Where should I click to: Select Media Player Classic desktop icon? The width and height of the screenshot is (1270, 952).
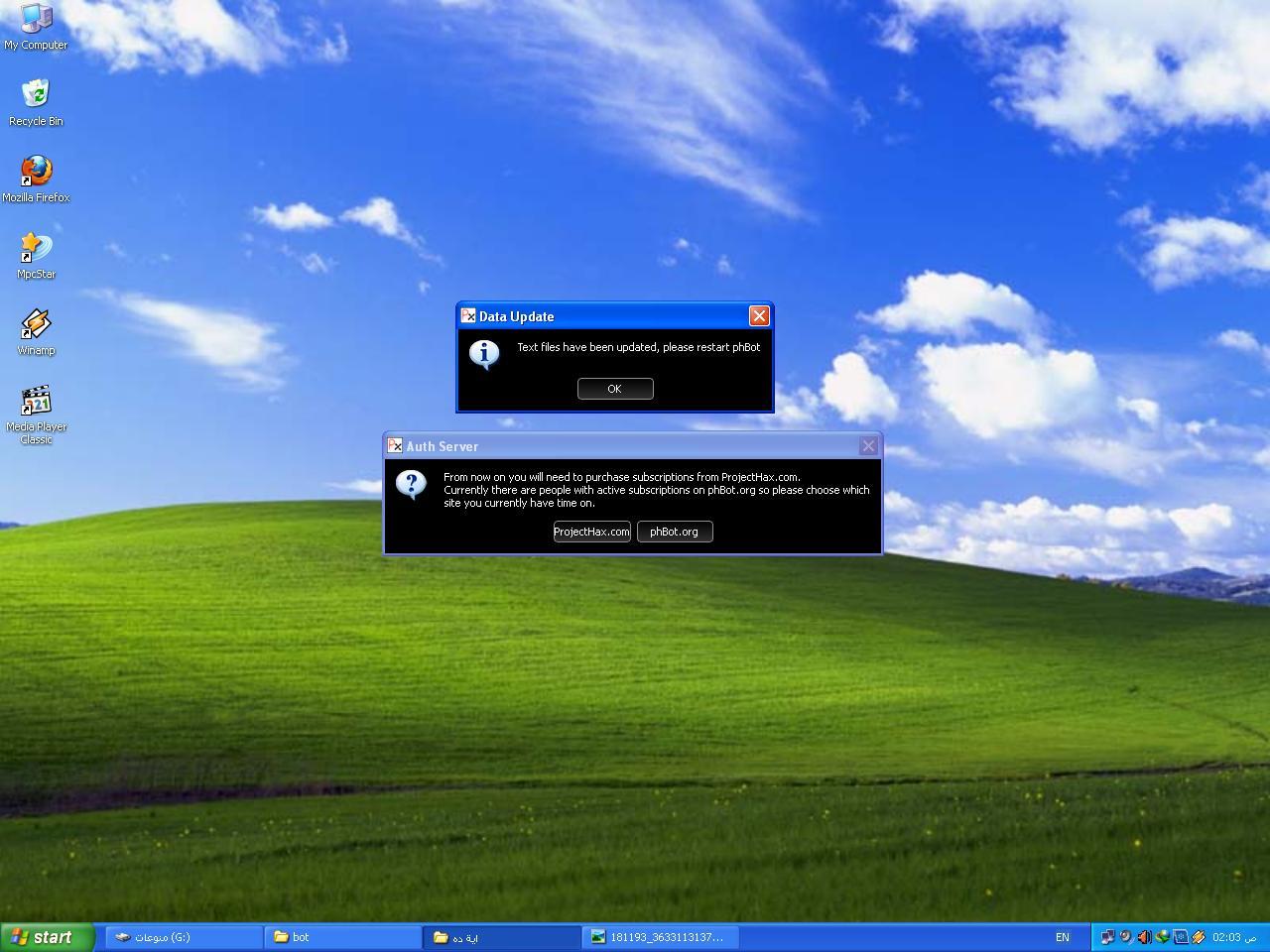pyautogui.click(x=36, y=416)
